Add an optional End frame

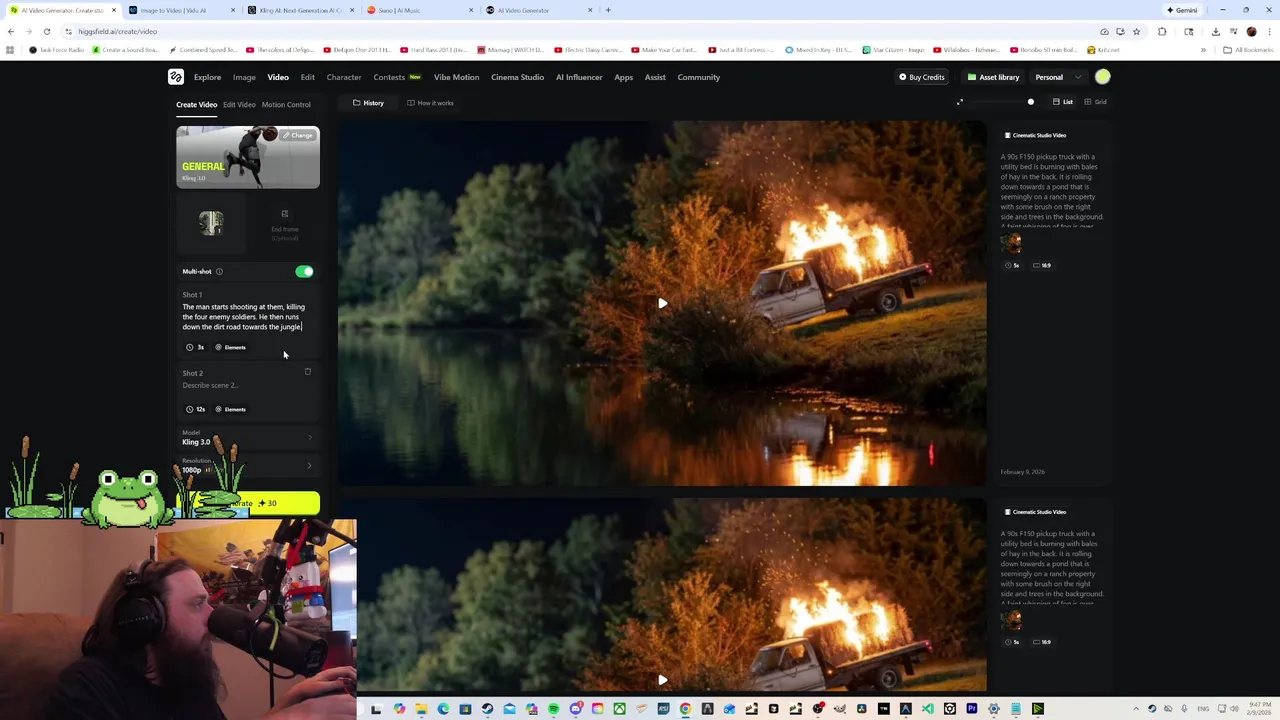285,226
